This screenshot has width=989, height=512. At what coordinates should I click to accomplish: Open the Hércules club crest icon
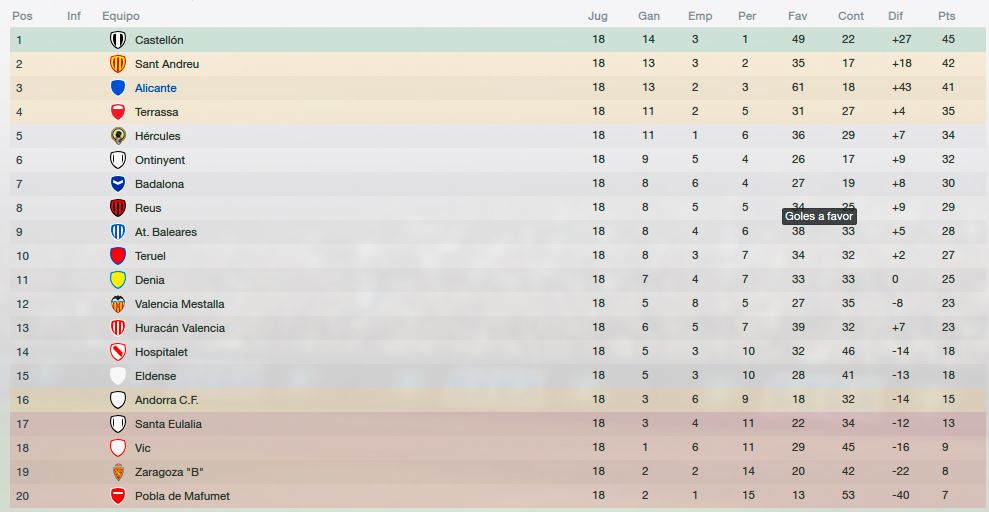pyautogui.click(x=118, y=136)
